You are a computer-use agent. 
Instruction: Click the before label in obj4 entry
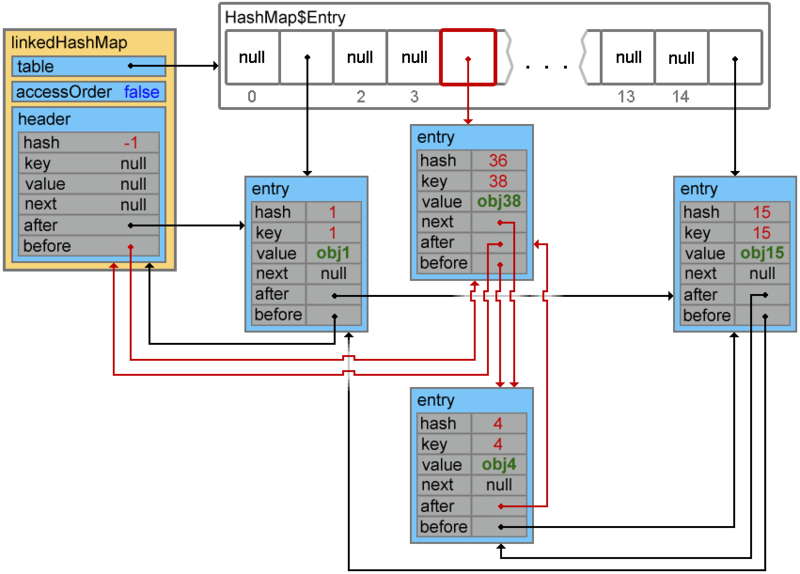click(443, 527)
